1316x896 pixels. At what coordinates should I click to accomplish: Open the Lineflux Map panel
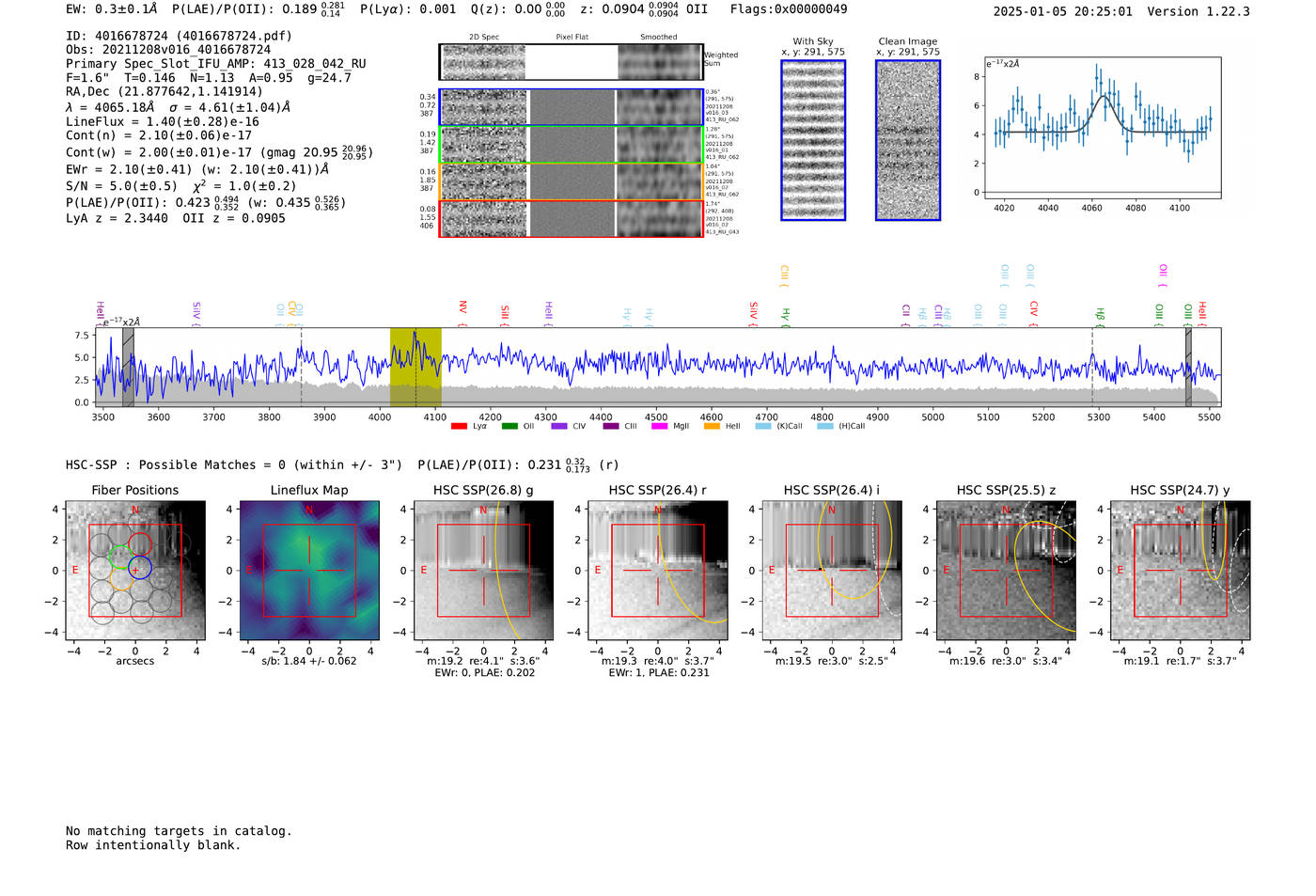coord(309,570)
